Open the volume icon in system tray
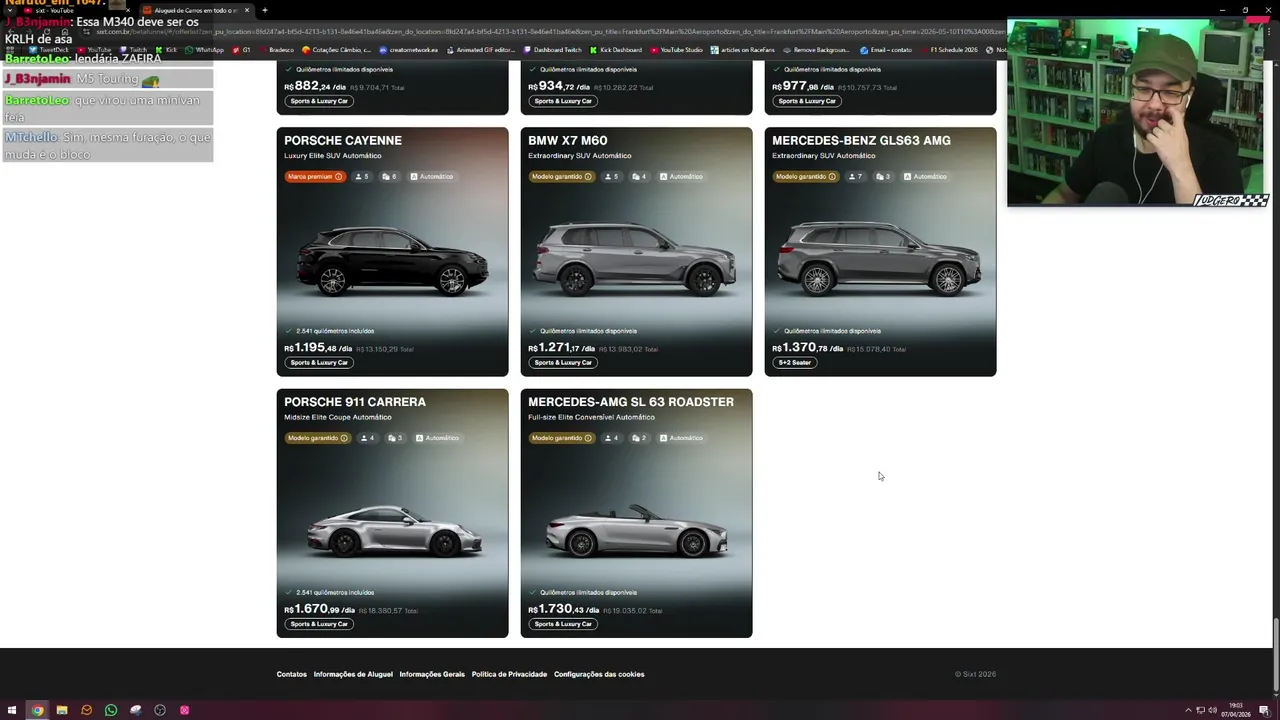 pyautogui.click(x=1213, y=710)
